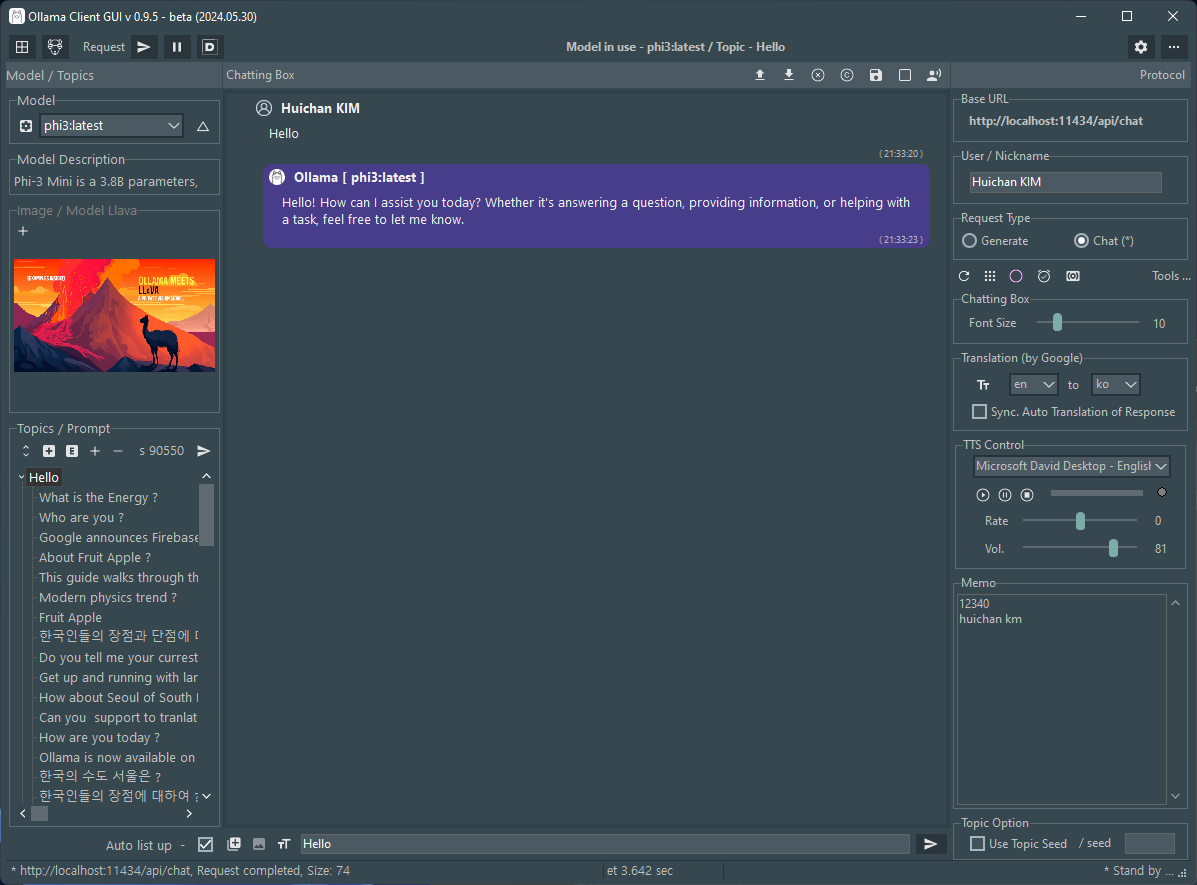Save chat with the floppy disk icon
Image resolution: width=1197 pixels, height=885 pixels.
[876, 75]
